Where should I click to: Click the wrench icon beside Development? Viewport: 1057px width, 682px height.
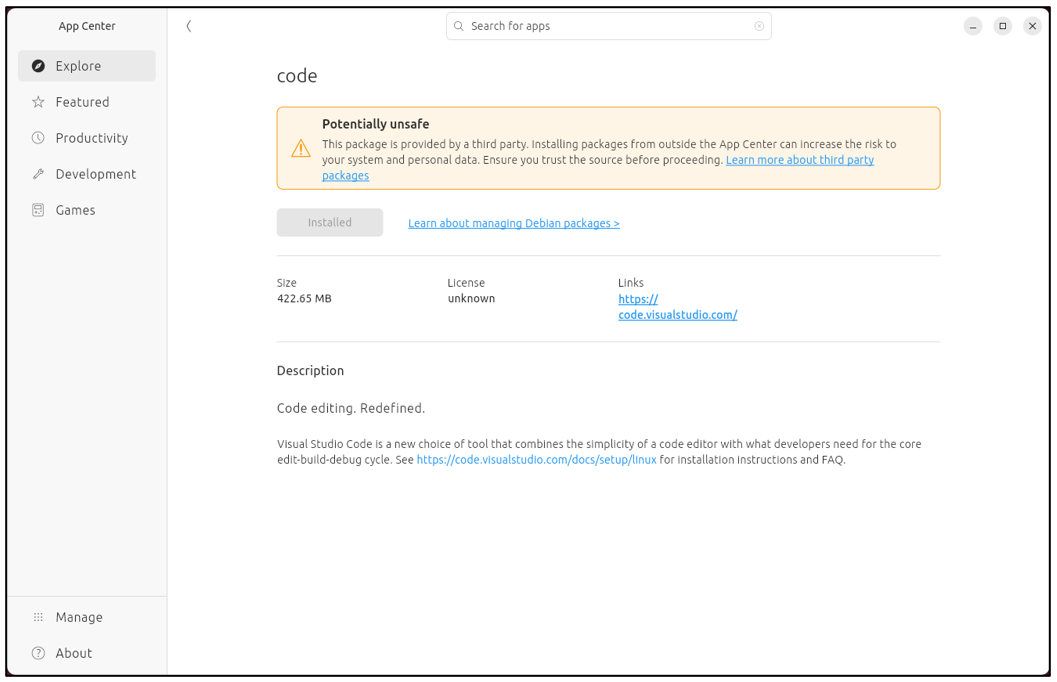pos(38,174)
